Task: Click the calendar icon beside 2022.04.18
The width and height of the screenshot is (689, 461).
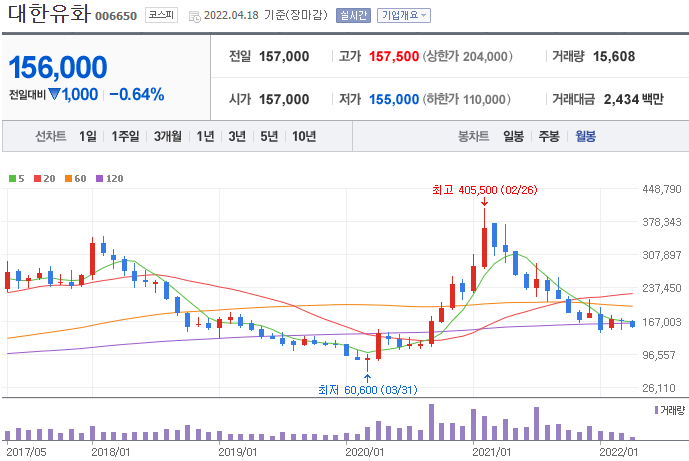Action: (194, 16)
